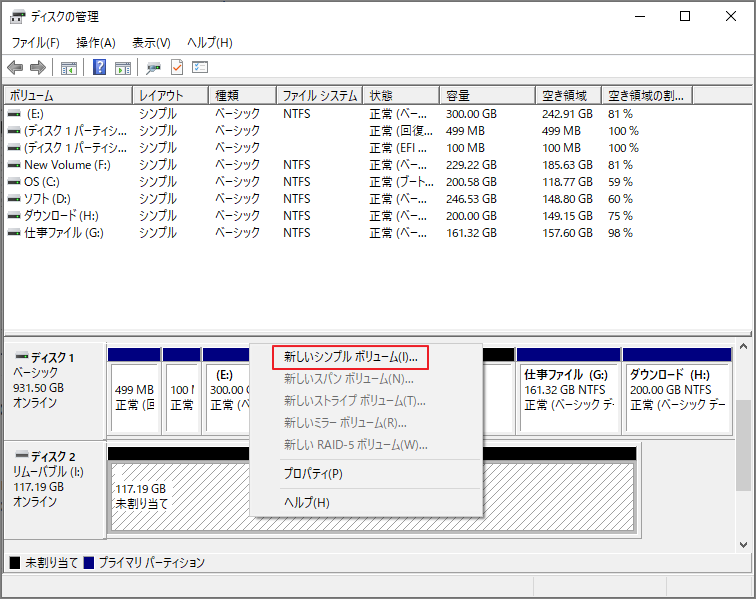The height and width of the screenshot is (599, 756).
Task: Sort by the 空き領域の割... column header
Action: click(x=647, y=95)
